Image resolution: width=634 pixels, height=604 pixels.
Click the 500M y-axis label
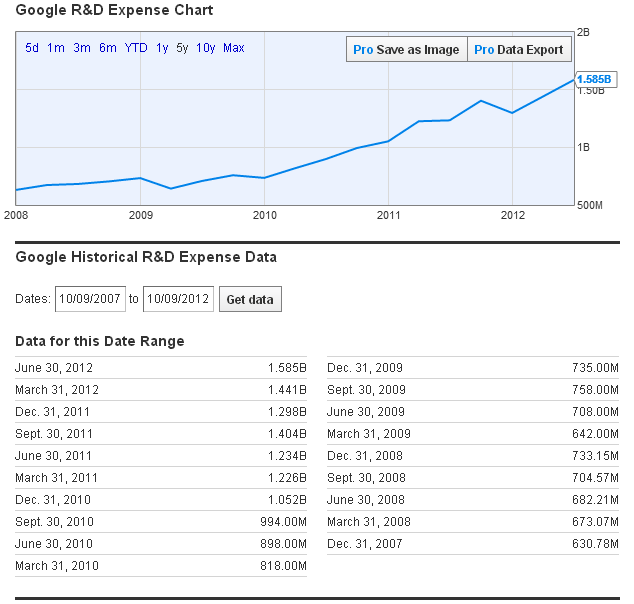pyautogui.click(x=590, y=205)
